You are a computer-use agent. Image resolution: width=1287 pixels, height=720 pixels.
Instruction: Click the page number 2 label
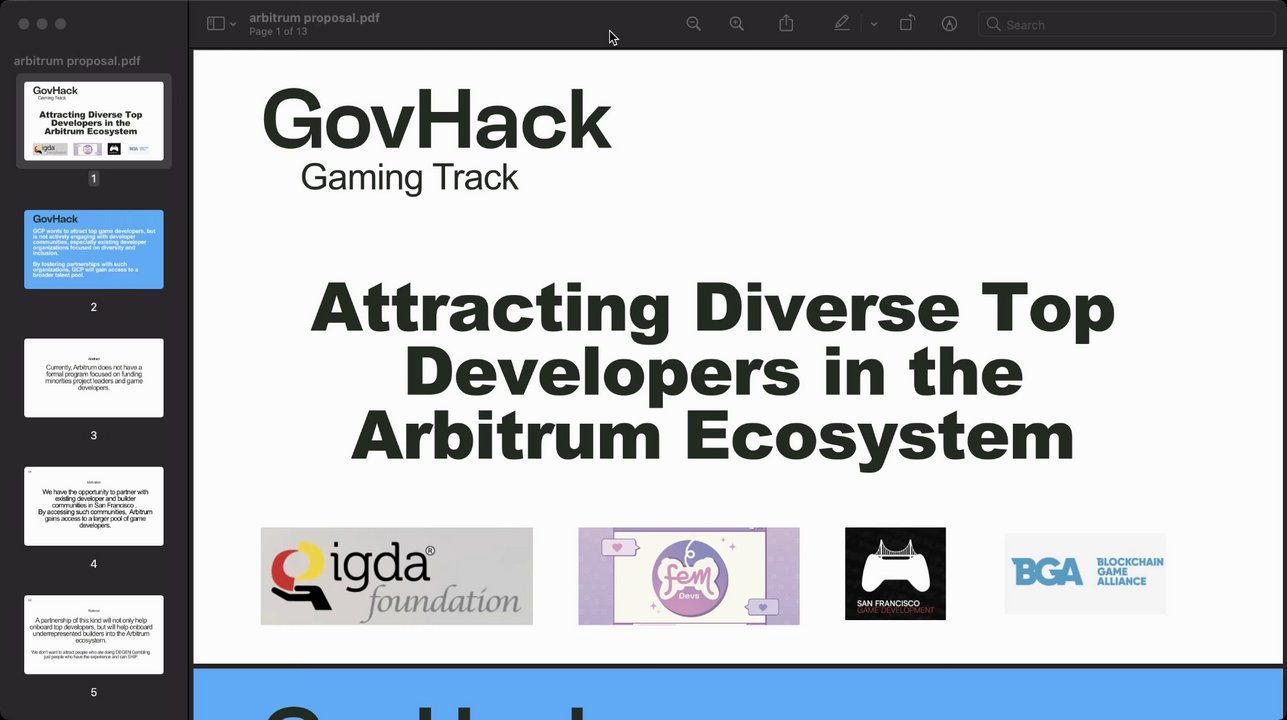(x=94, y=307)
